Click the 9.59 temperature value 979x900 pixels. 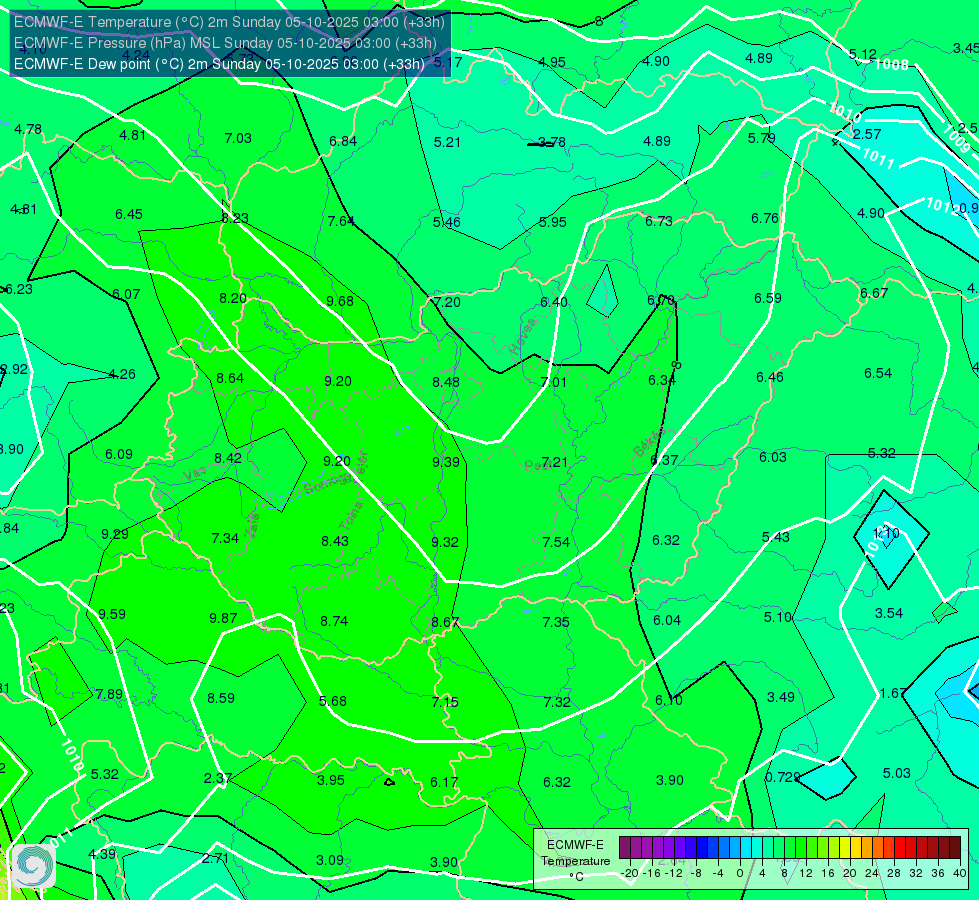[112, 614]
